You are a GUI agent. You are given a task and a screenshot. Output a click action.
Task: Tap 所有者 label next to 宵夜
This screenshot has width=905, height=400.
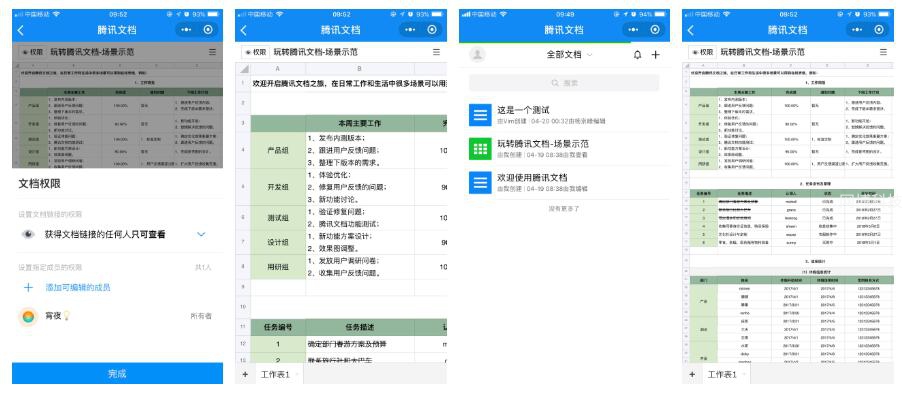pyautogui.click(x=201, y=316)
